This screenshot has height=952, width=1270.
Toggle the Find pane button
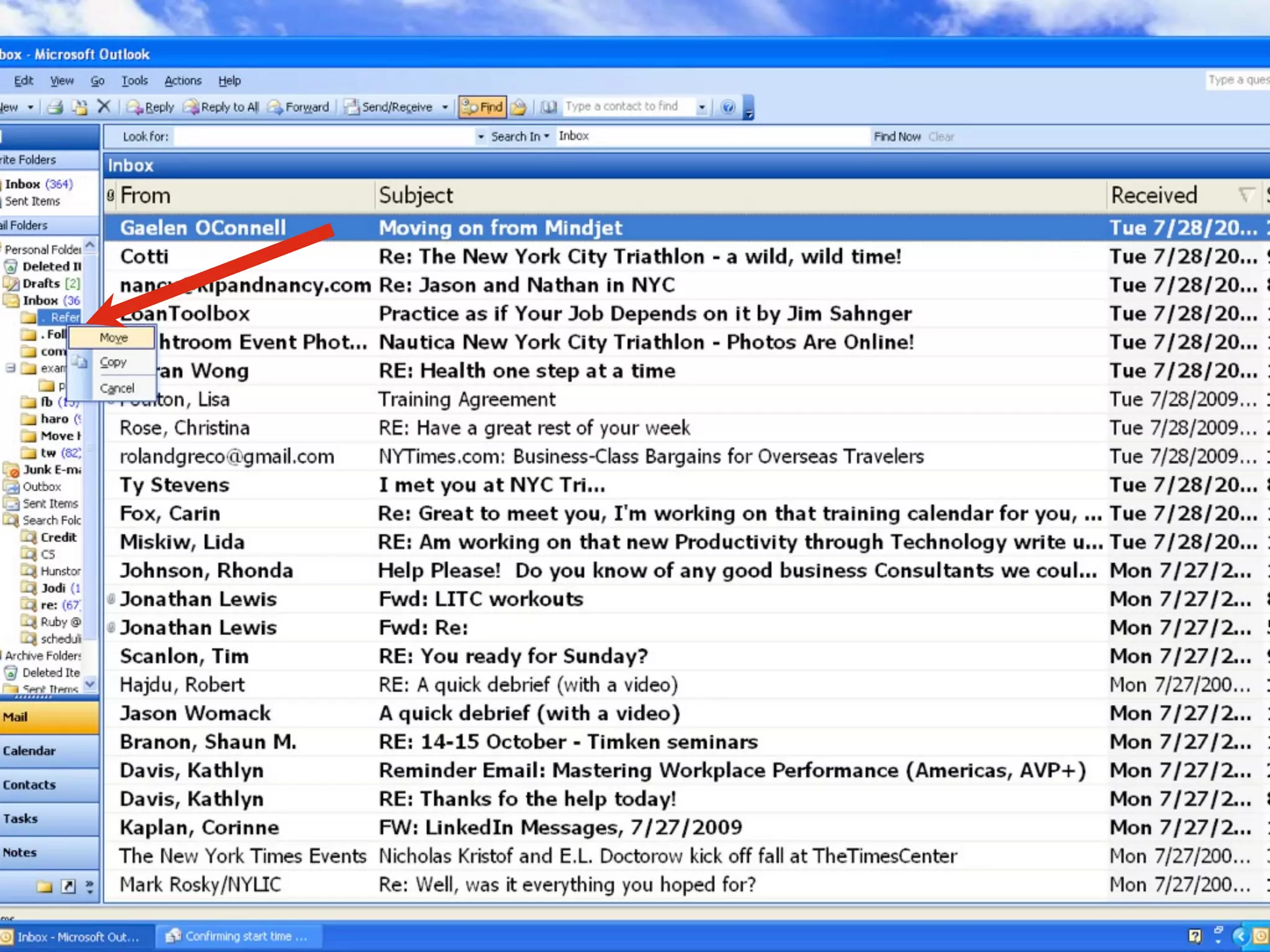(x=482, y=107)
